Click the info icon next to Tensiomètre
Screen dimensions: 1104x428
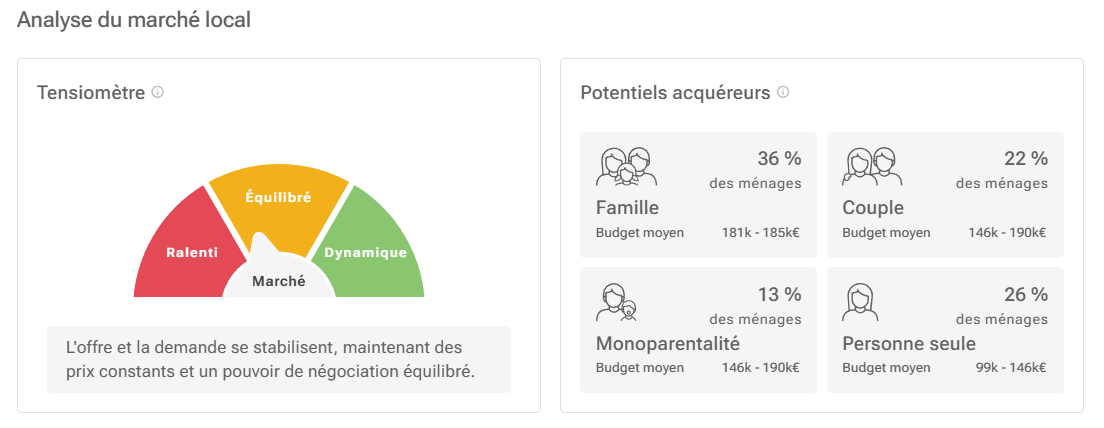pyautogui.click(x=158, y=92)
